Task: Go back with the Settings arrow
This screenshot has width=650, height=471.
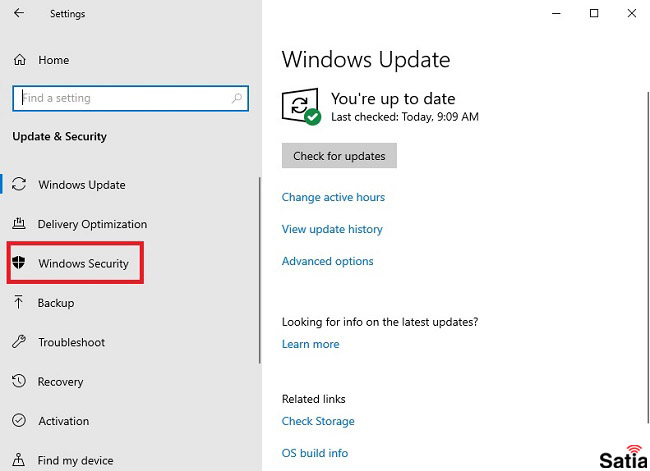Action: [x=19, y=13]
